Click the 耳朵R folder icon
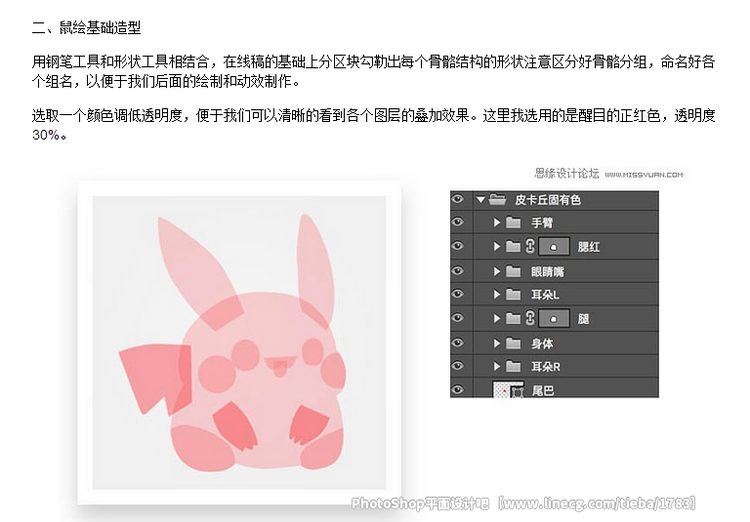This screenshot has width=750, height=522. point(513,367)
